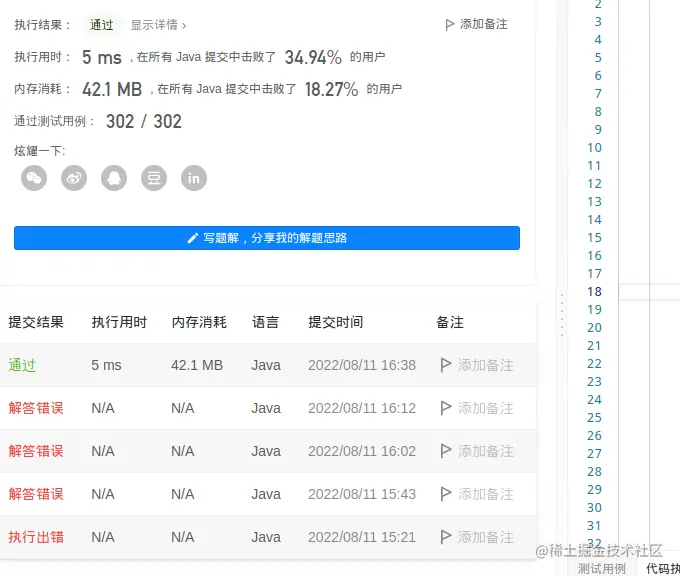Click editor line number 18
This screenshot has height=576, width=680.
(x=594, y=291)
